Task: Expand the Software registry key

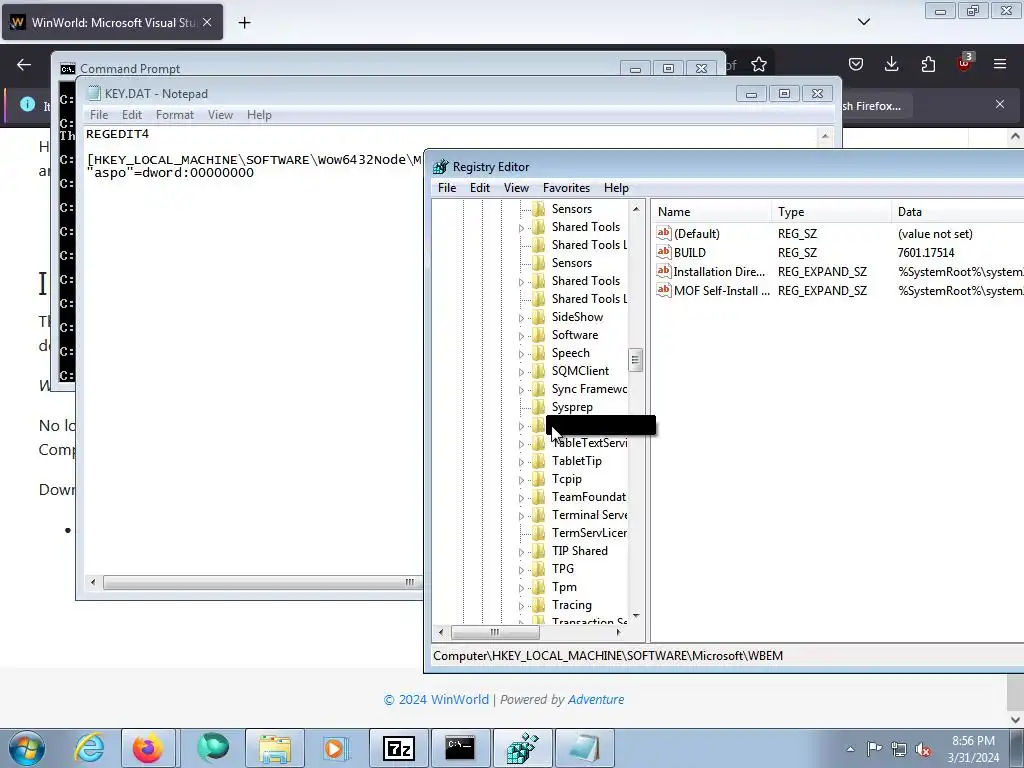Action: tap(521, 336)
